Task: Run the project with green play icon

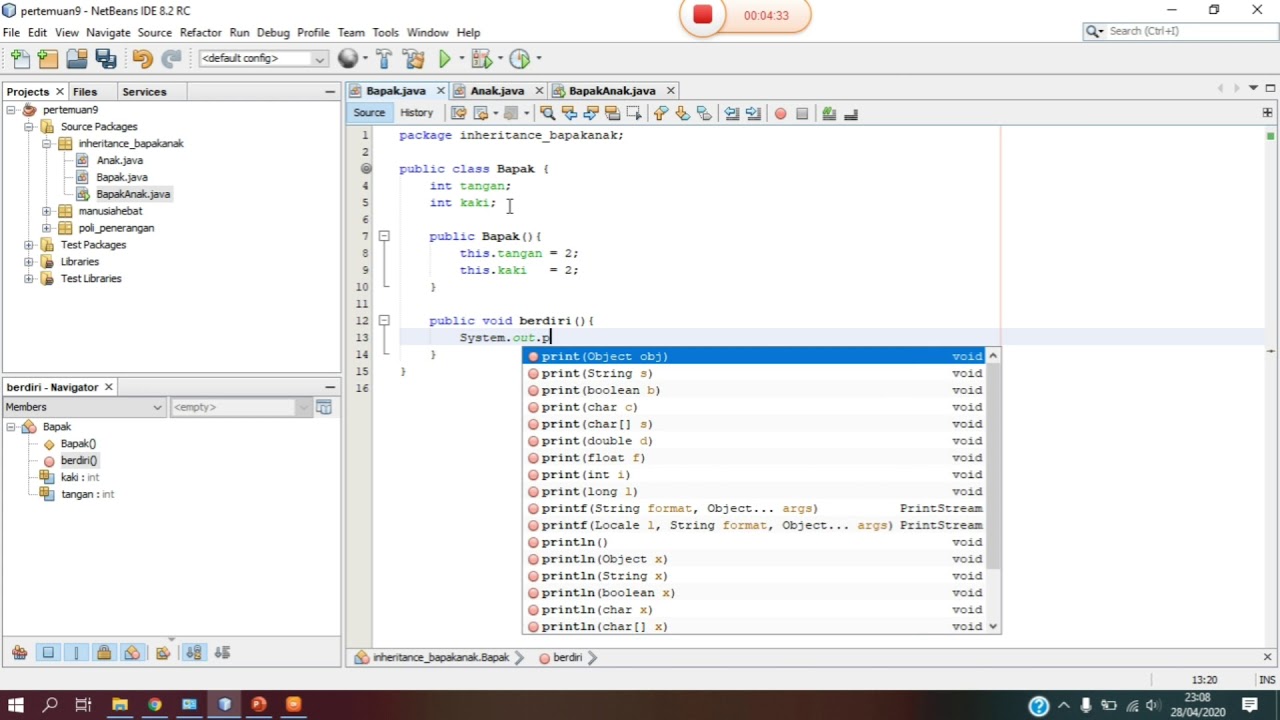Action: point(445,59)
